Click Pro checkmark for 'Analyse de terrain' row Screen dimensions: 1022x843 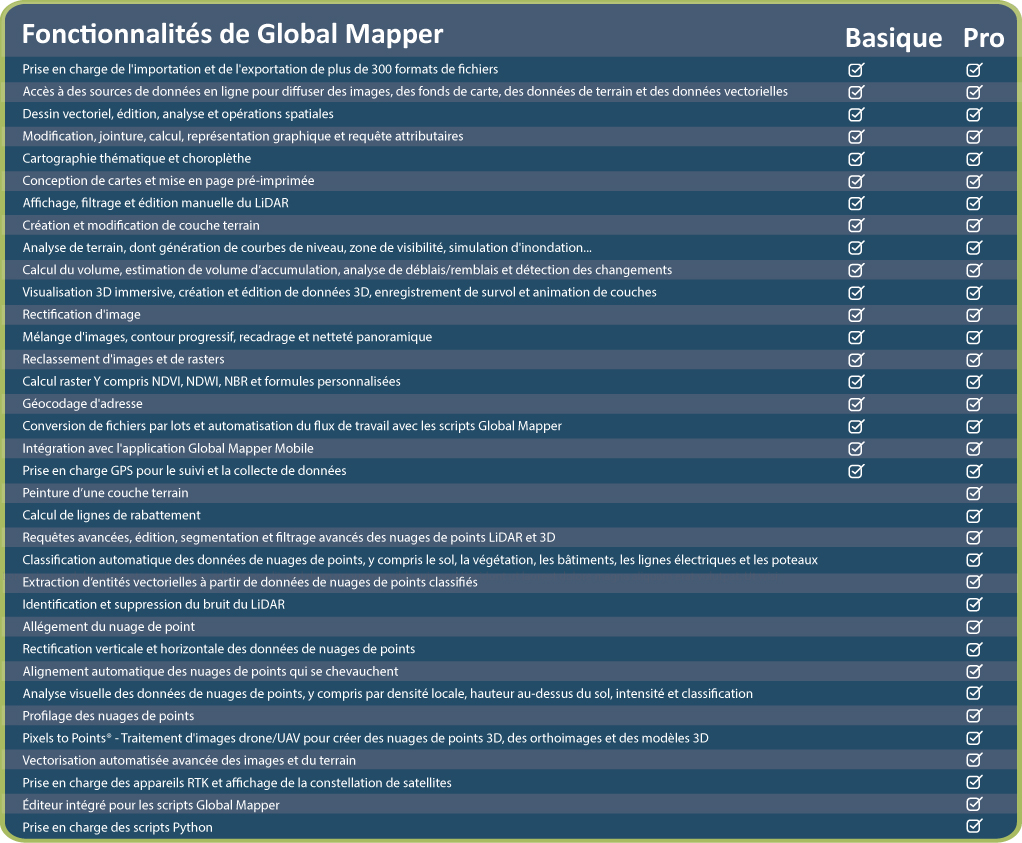click(x=974, y=248)
